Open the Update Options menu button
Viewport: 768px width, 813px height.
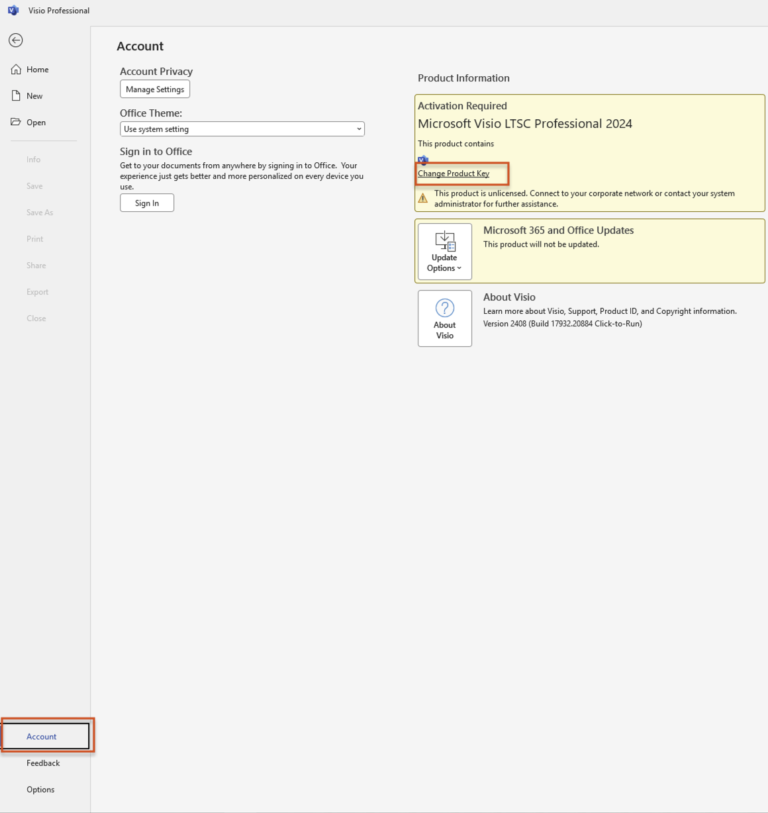(x=445, y=251)
